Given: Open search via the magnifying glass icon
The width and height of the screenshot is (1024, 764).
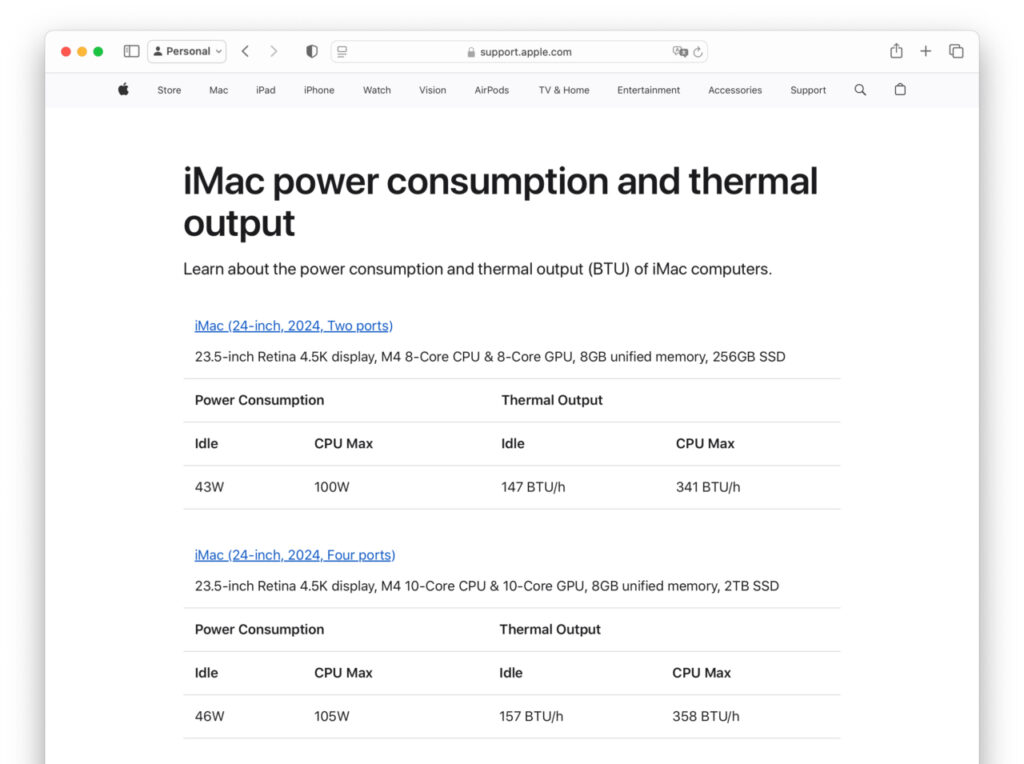Looking at the screenshot, I should (x=860, y=89).
